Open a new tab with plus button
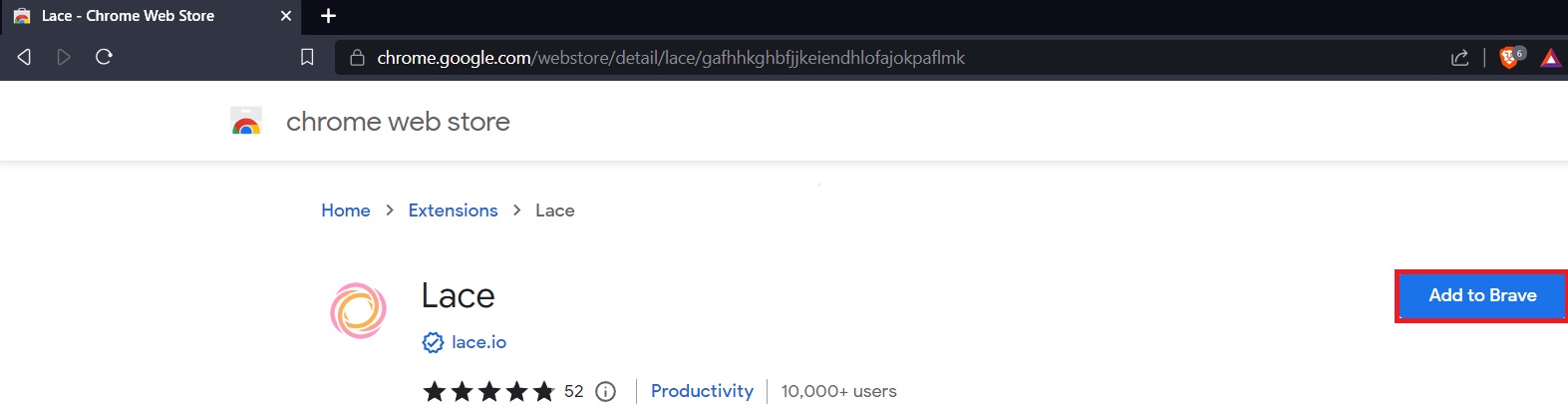 click(328, 16)
